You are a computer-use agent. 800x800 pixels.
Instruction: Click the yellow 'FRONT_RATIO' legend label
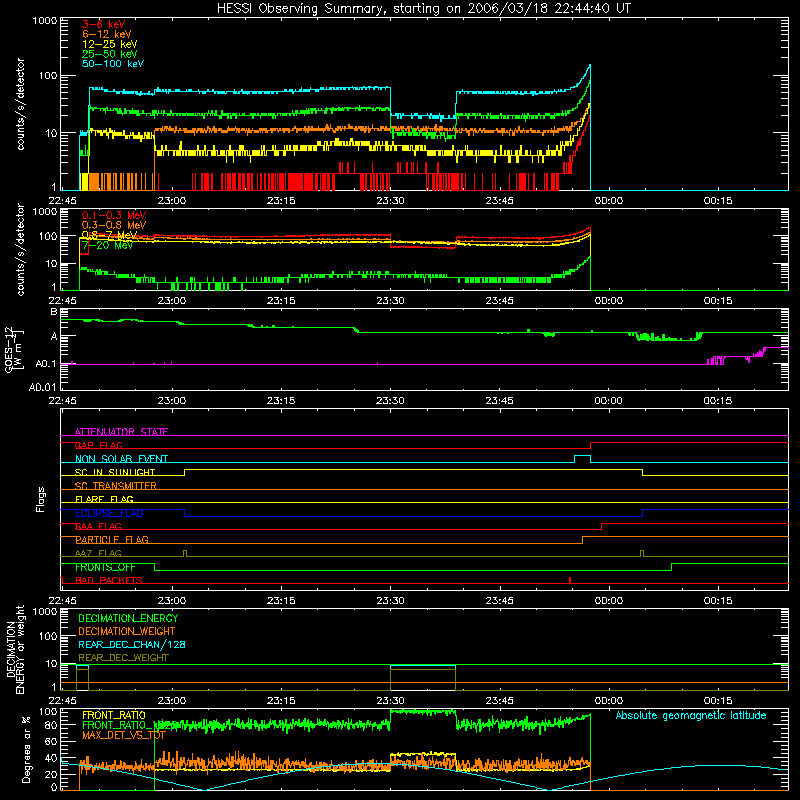(114, 715)
